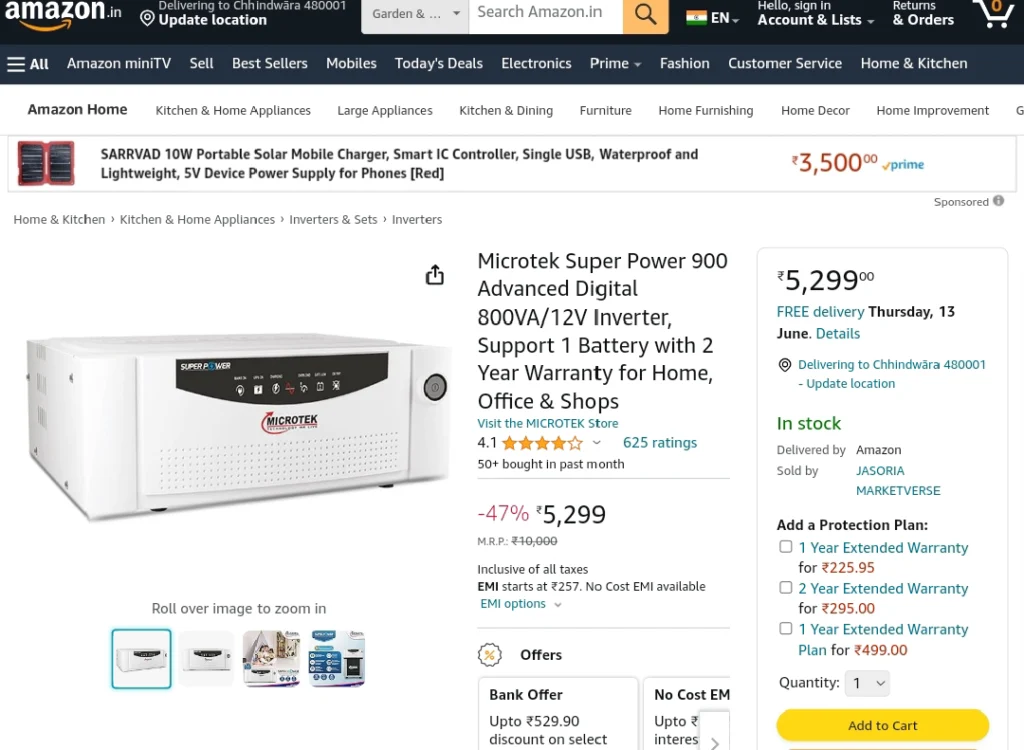
Task: Open Today's Deals in navigation bar
Action: pyautogui.click(x=439, y=63)
